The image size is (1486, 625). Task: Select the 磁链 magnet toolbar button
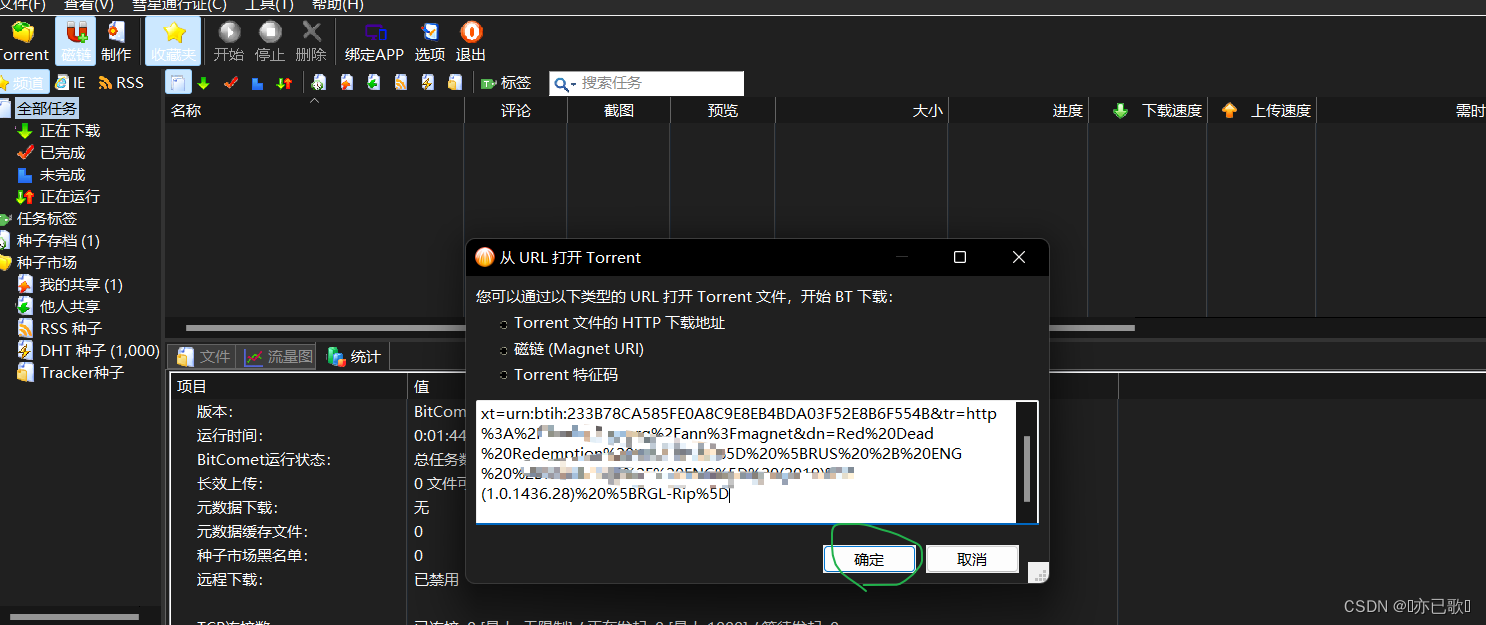point(76,41)
